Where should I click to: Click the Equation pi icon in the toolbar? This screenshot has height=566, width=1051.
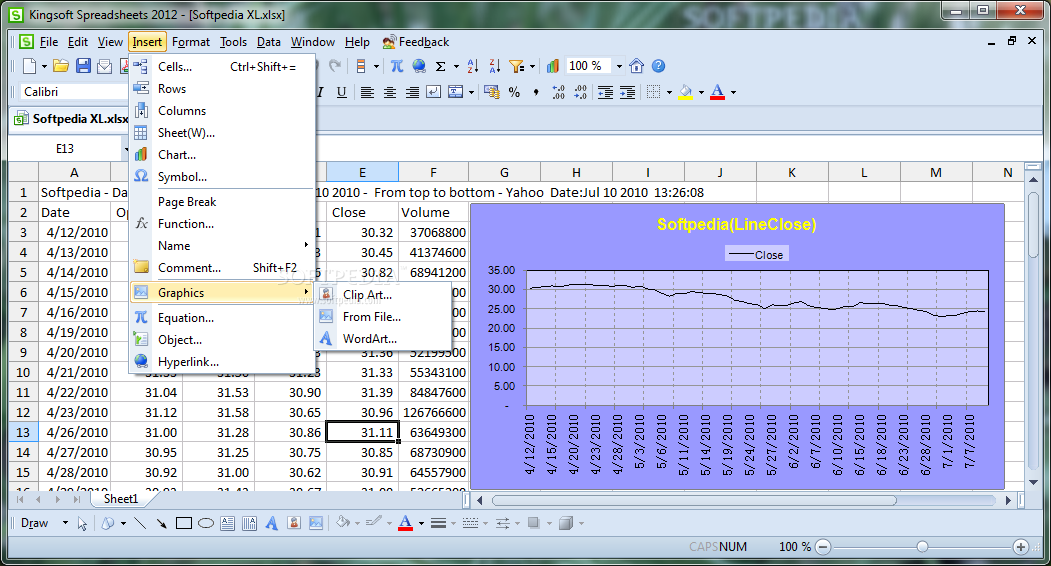tap(397, 66)
